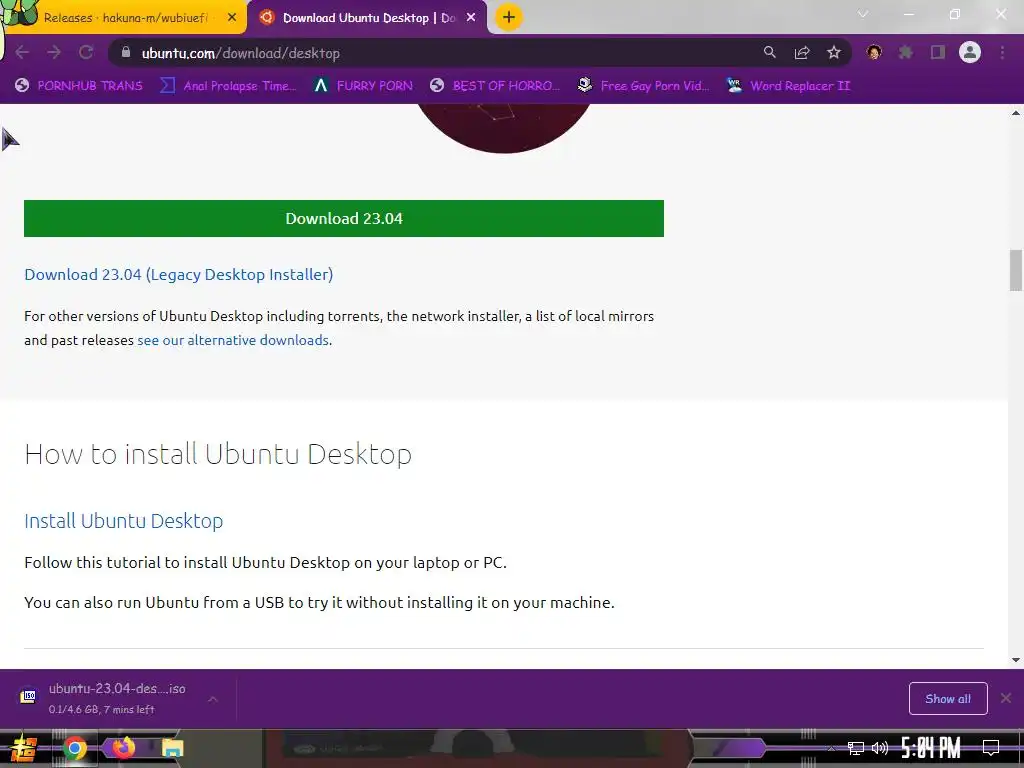This screenshot has height=768, width=1024.
Task: Open the Word Replacer II bookmark
Action: [789, 86]
